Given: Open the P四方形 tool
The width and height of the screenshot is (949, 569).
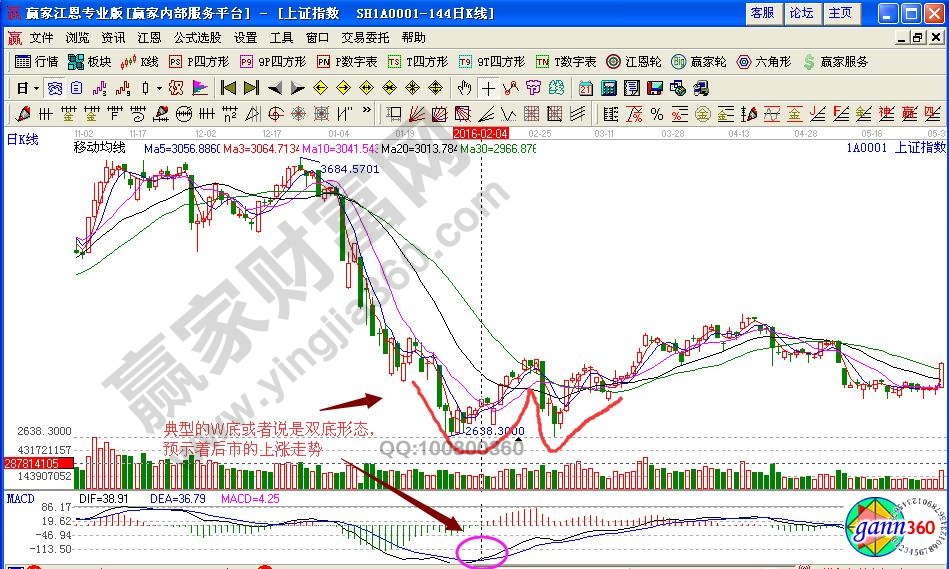Looking at the screenshot, I should click(x=199, y=62).
